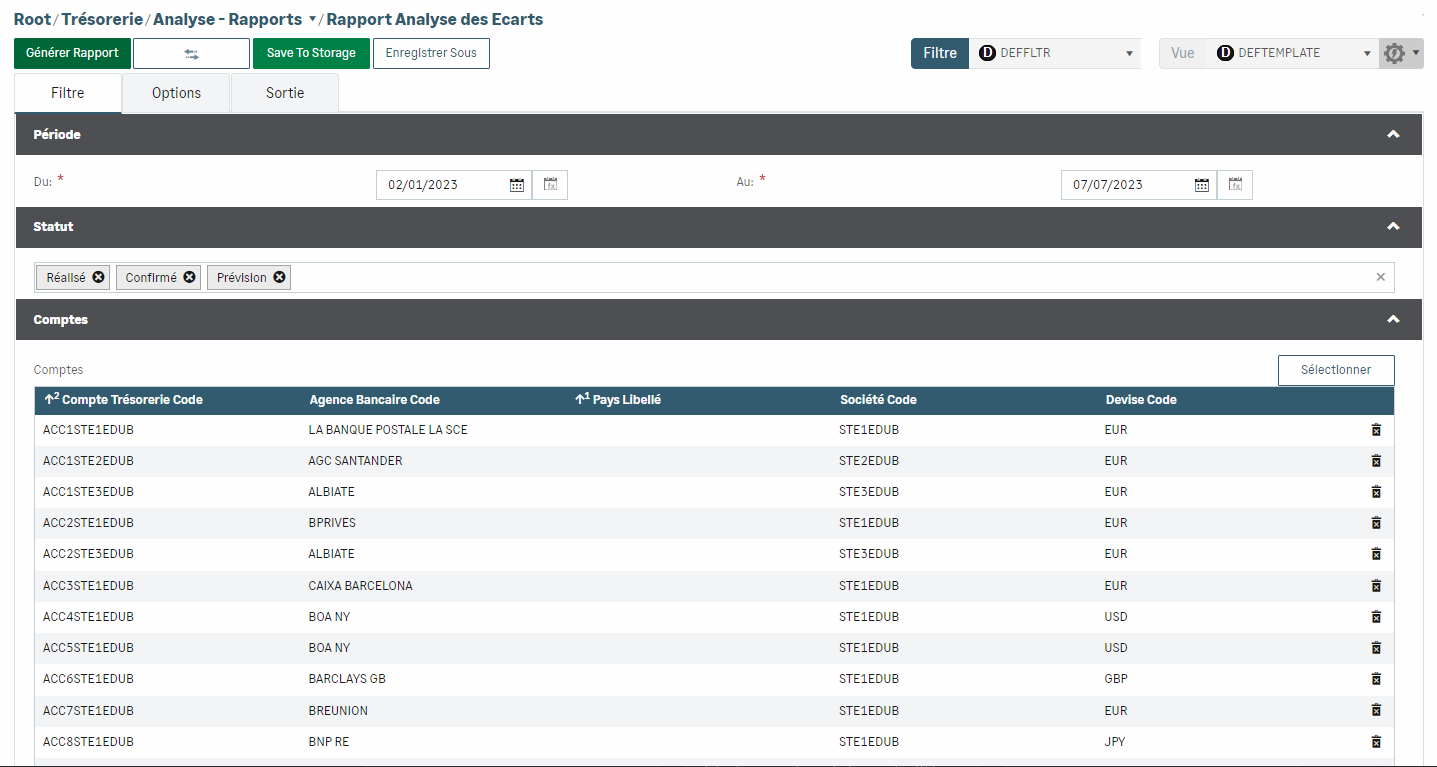
Task: Open formula date icon beside Du field
Action: tap(550, 185)
